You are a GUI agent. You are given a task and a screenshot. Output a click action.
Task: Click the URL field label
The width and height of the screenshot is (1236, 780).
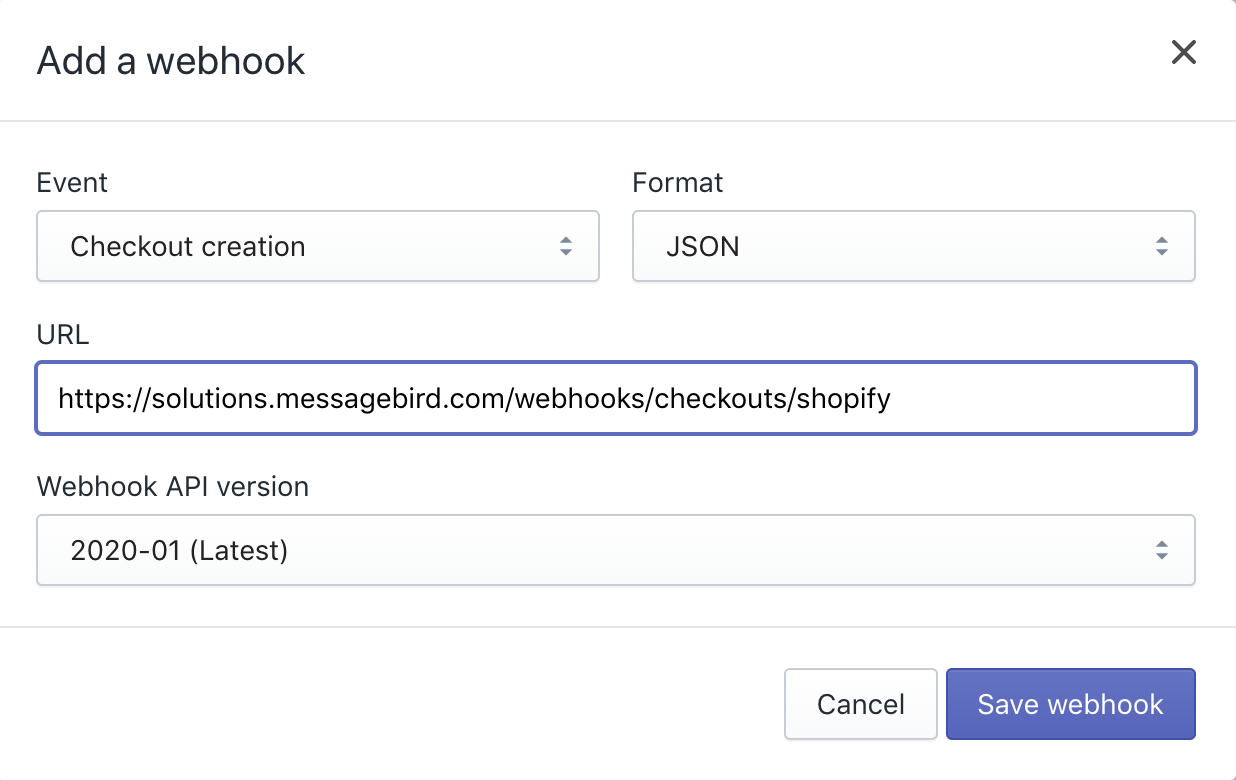[x=63, y=334]
